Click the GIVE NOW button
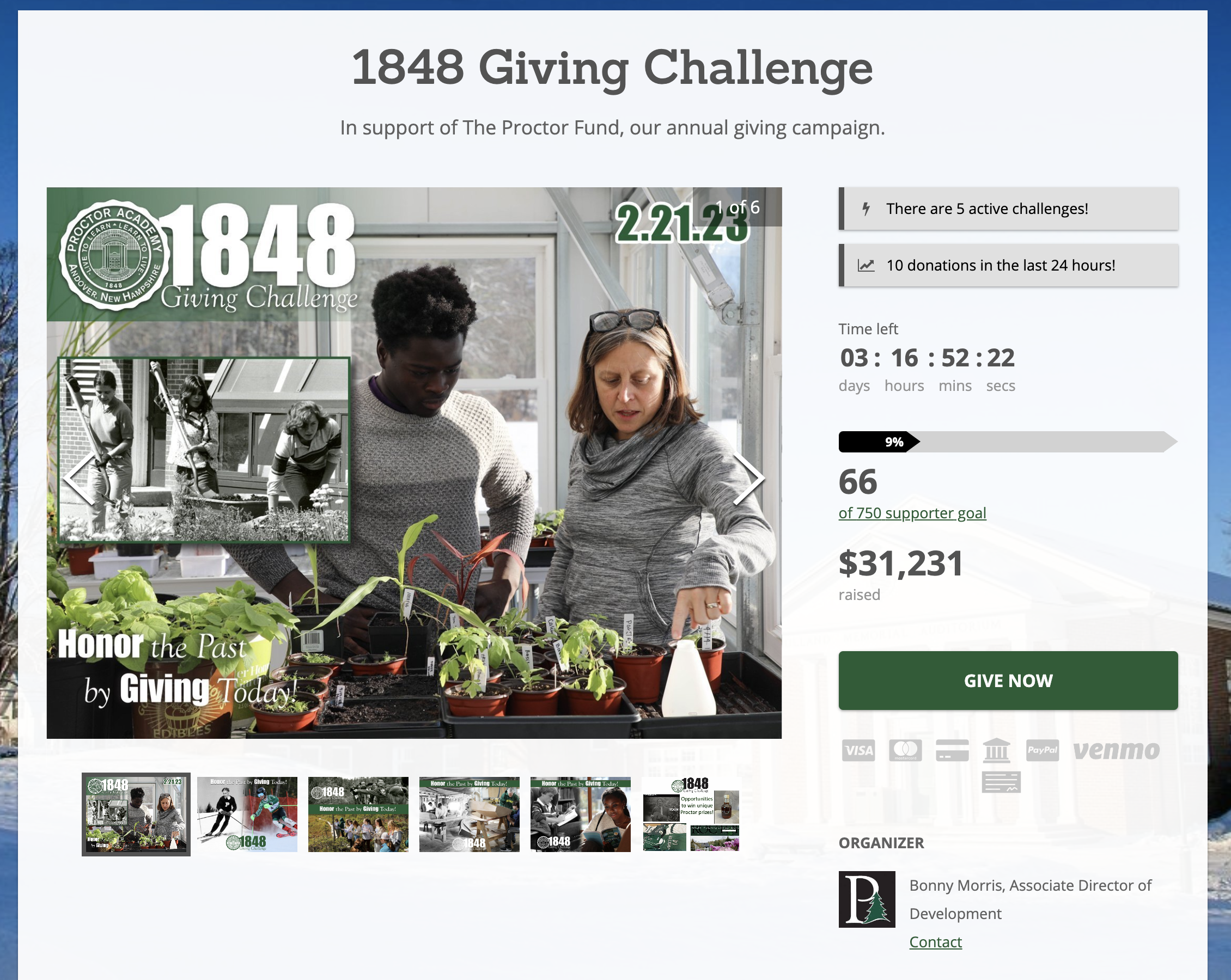Image resolution: width=1231 pixels, height=980 pixels. [1008, 681]
